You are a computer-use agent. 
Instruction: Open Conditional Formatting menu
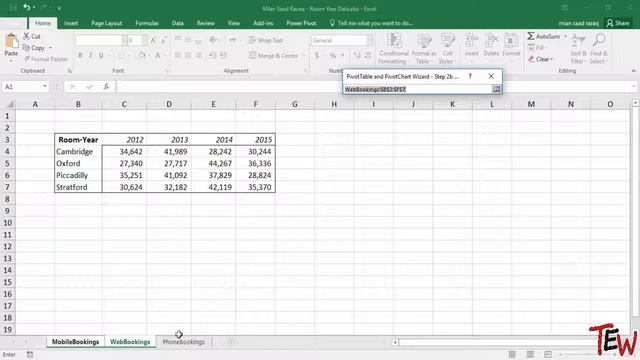(x=393, y=49)
